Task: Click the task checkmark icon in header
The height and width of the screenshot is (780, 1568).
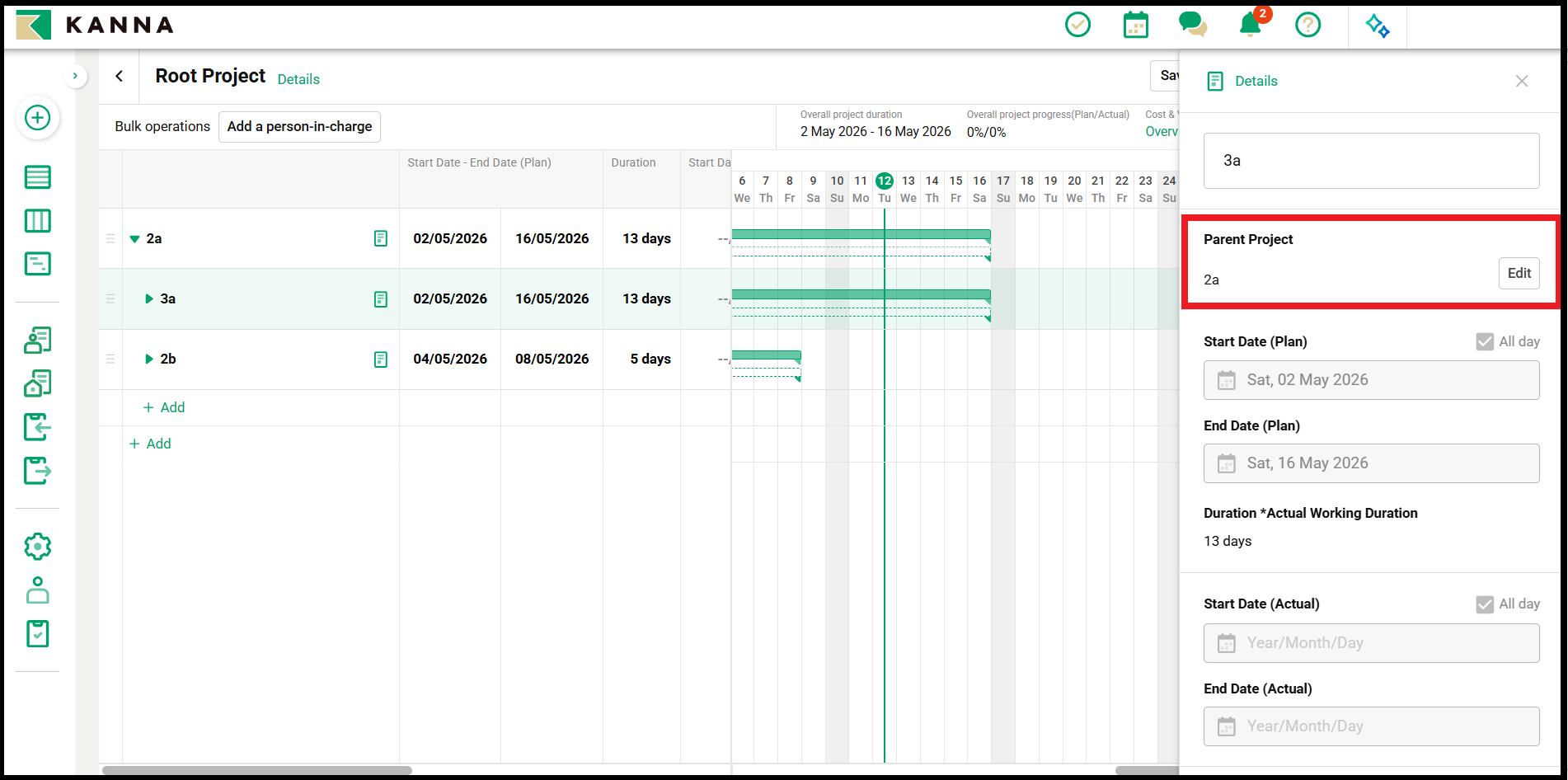Action: point(1077,25)
